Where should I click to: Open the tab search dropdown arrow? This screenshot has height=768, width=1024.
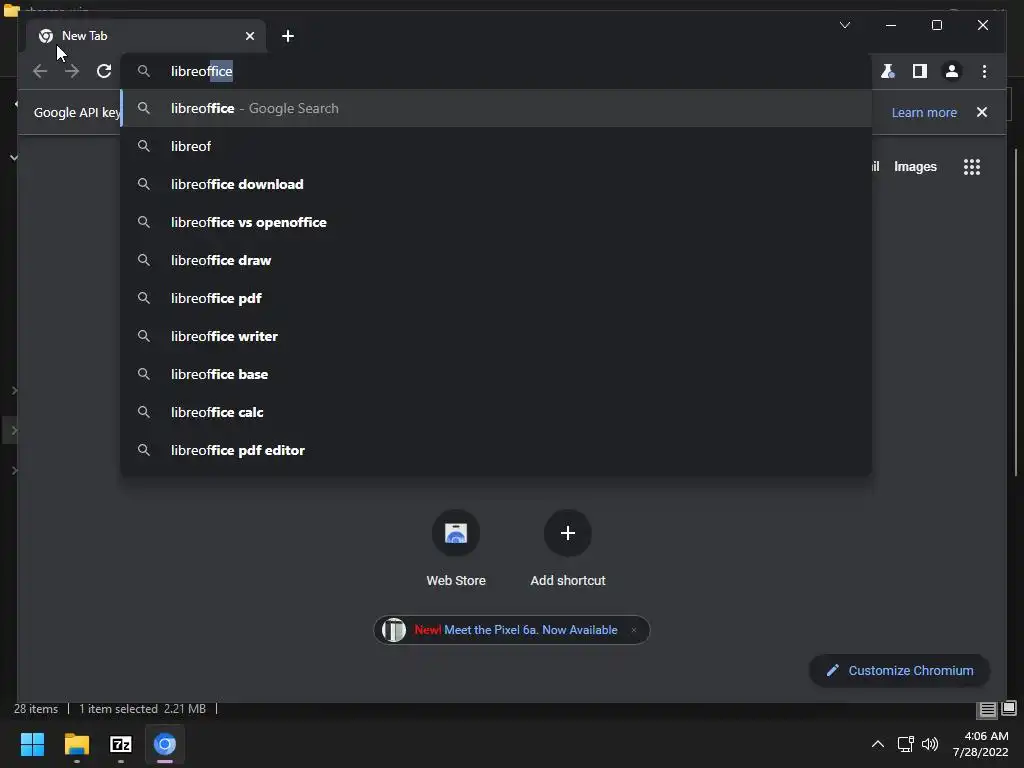[844, 25]
